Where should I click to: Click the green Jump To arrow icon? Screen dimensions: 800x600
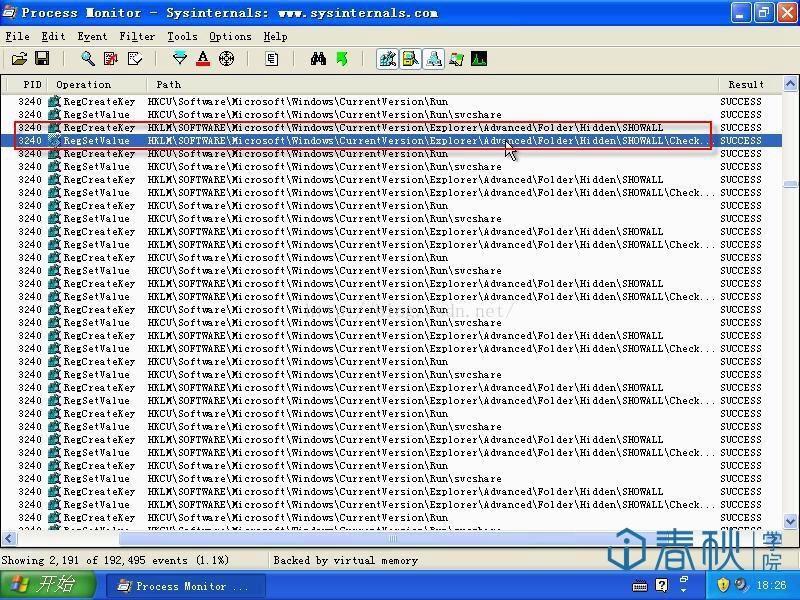point(342,59)
